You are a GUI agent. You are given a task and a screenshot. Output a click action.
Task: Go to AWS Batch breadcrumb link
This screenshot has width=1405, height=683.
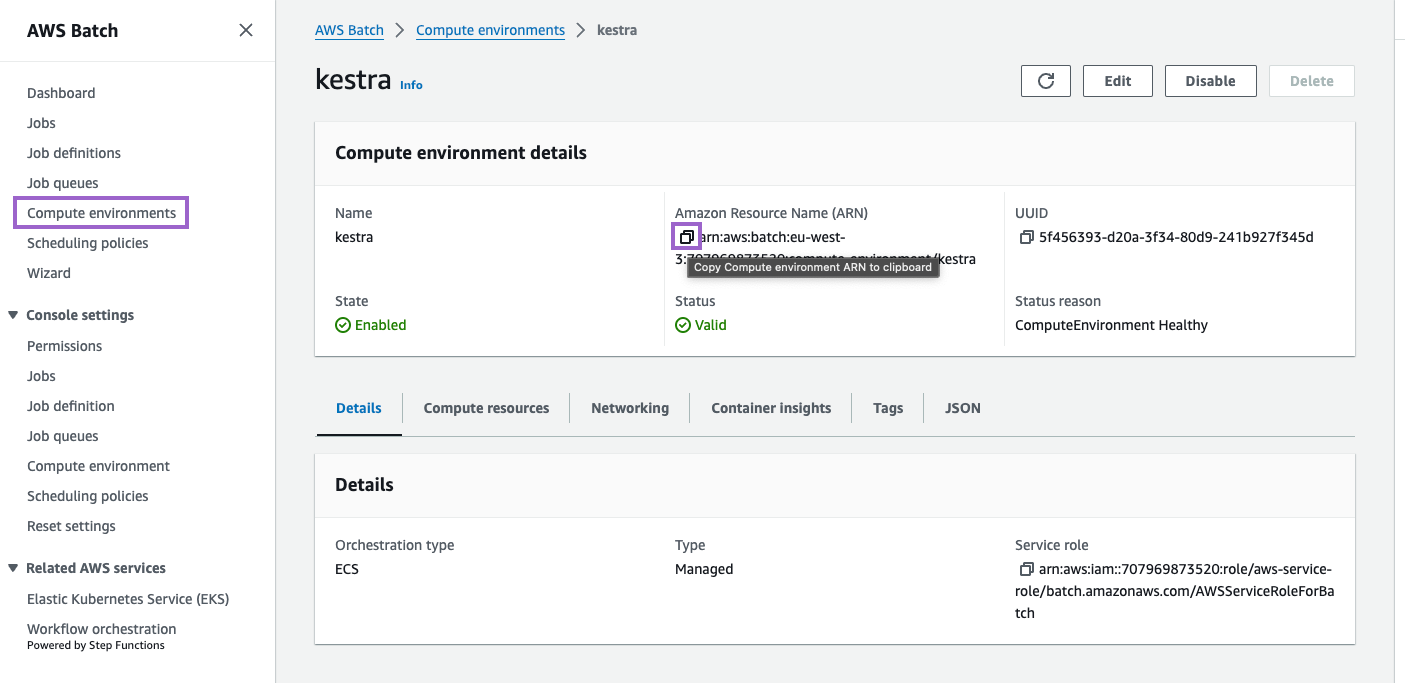pos(349,30)
